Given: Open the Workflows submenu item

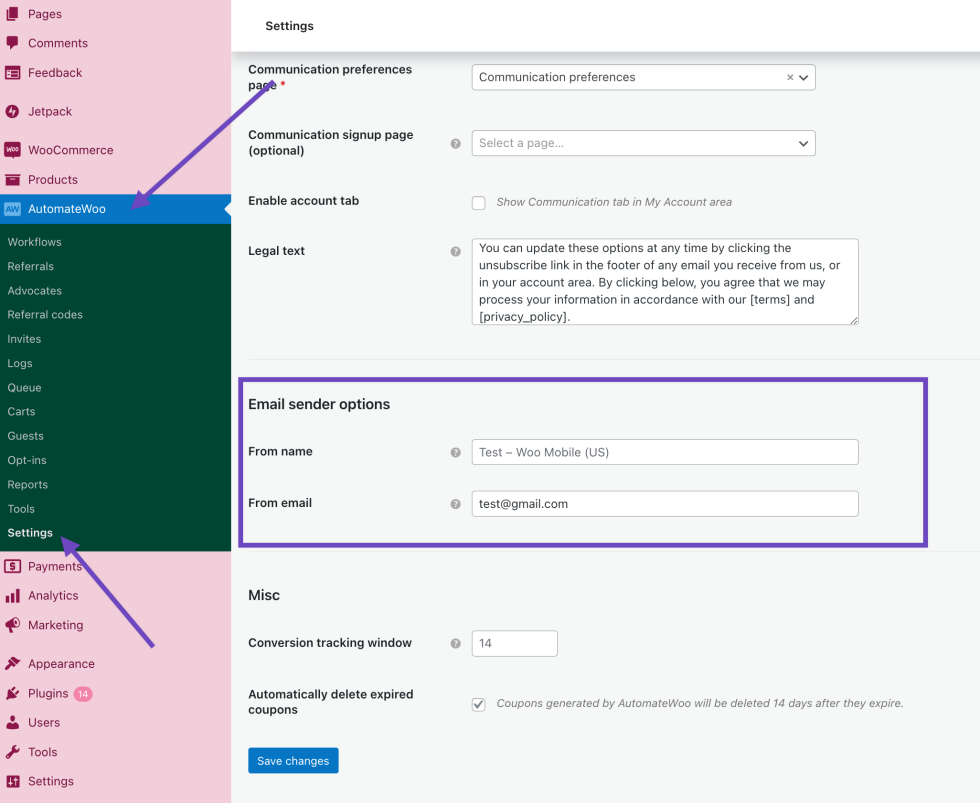Looking at the screenshot, I should [34, 242].
